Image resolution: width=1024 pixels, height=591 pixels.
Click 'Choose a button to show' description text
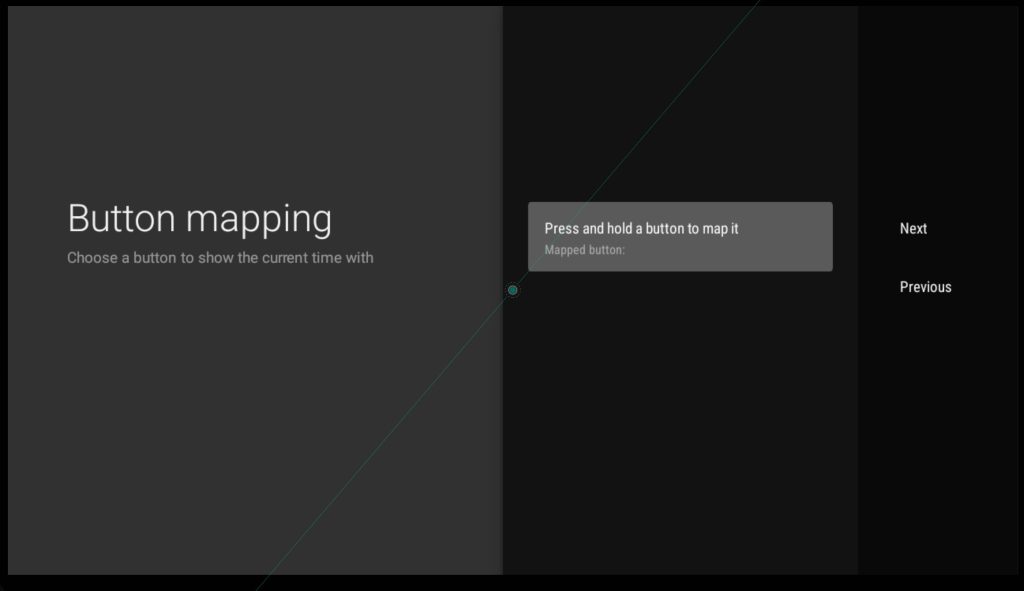pyautogui.click(x=220, y=258)
